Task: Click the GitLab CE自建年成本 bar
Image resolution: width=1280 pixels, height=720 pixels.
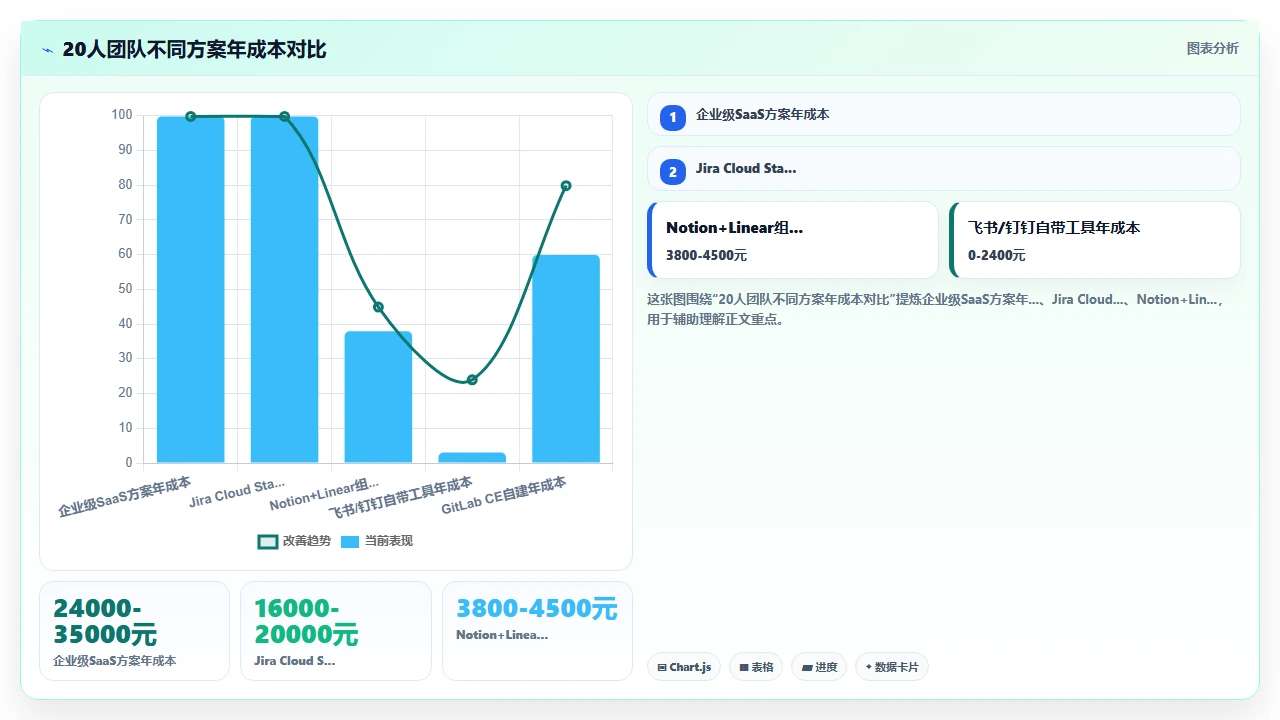Action: [x=566, y=359]
